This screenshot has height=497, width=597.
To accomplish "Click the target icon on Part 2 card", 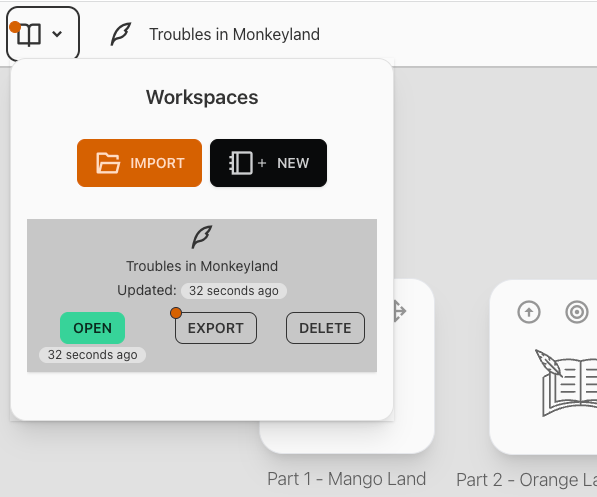I will [577, 312].
